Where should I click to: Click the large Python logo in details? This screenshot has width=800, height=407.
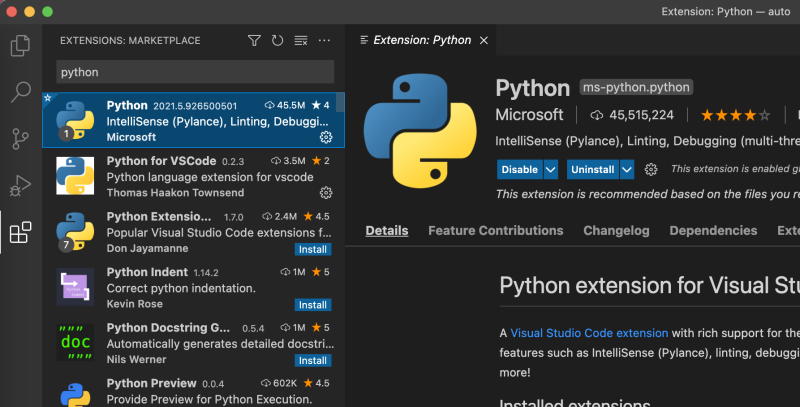tap(420, 131)
